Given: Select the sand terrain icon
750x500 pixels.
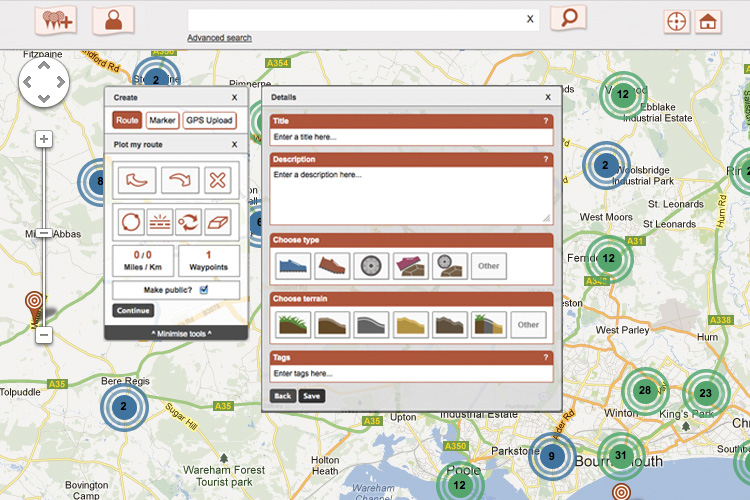Looking at the screenshot, I should (x=410, y=324).
